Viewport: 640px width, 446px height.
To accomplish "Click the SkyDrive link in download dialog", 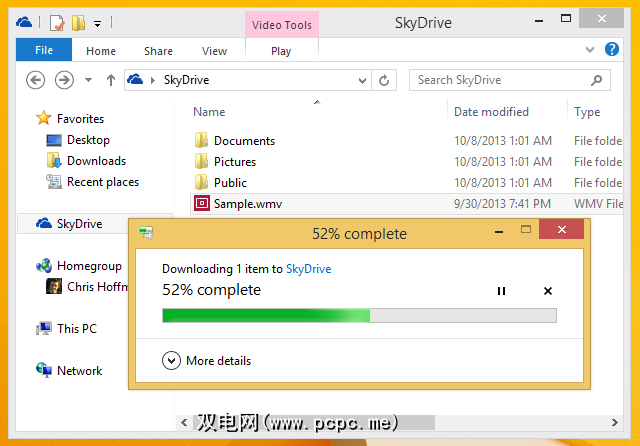I will coord(309,269).
